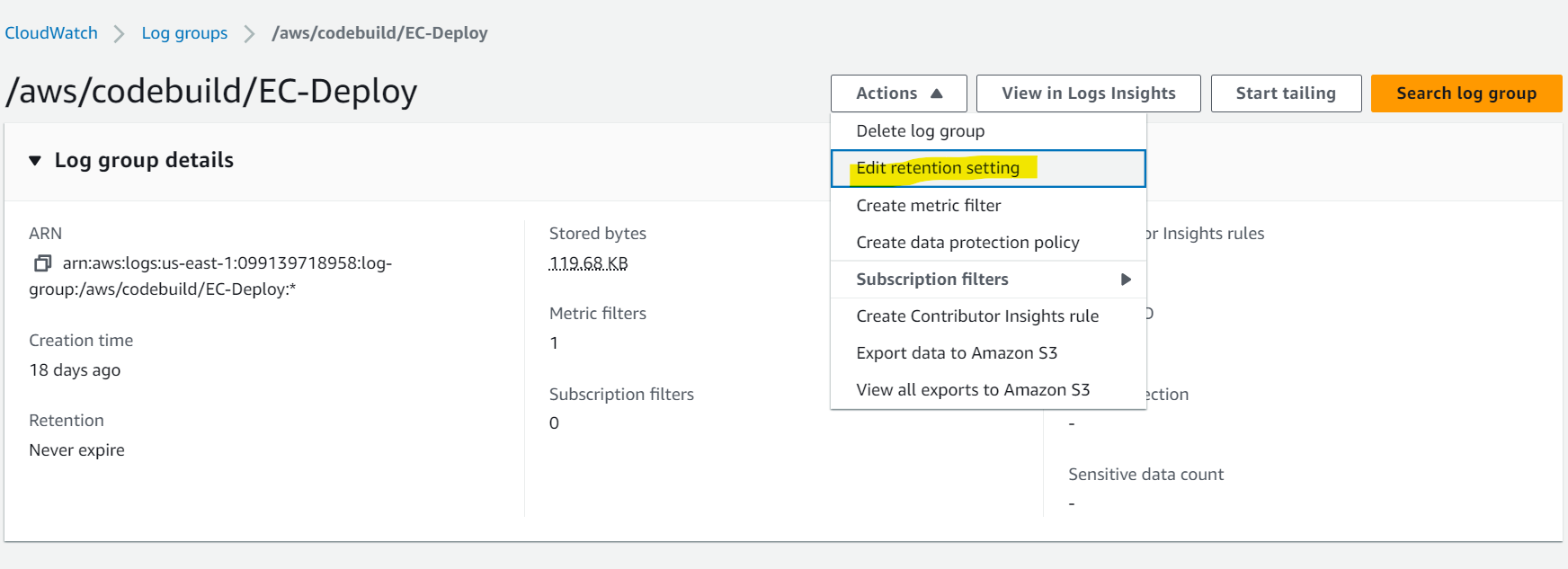
Task: Click the Never expire retention value
Action: pyautogui.click(x=76, y=450)
